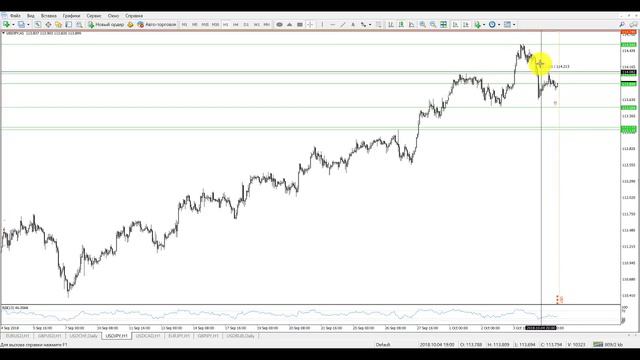Switch chart to bar chart
Screen dimensions: 640x360
pyautogui.click(x=391, y=24)
